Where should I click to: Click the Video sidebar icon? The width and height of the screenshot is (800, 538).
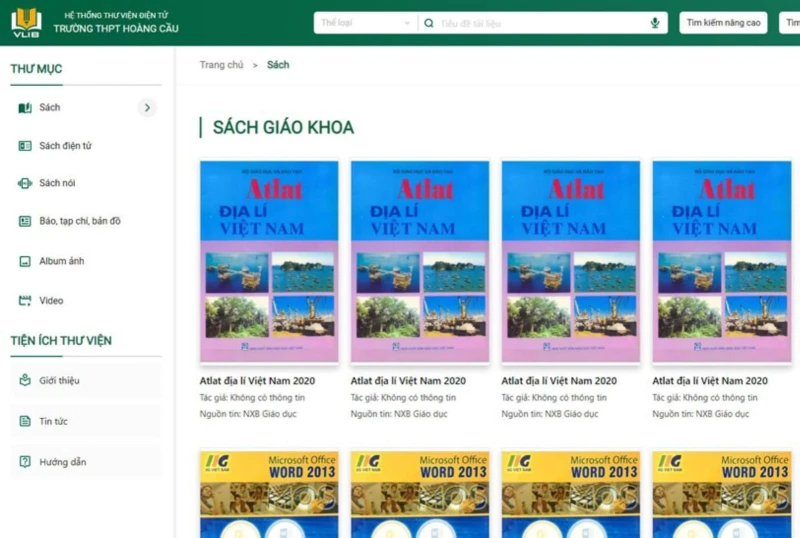tap(25, 300)
